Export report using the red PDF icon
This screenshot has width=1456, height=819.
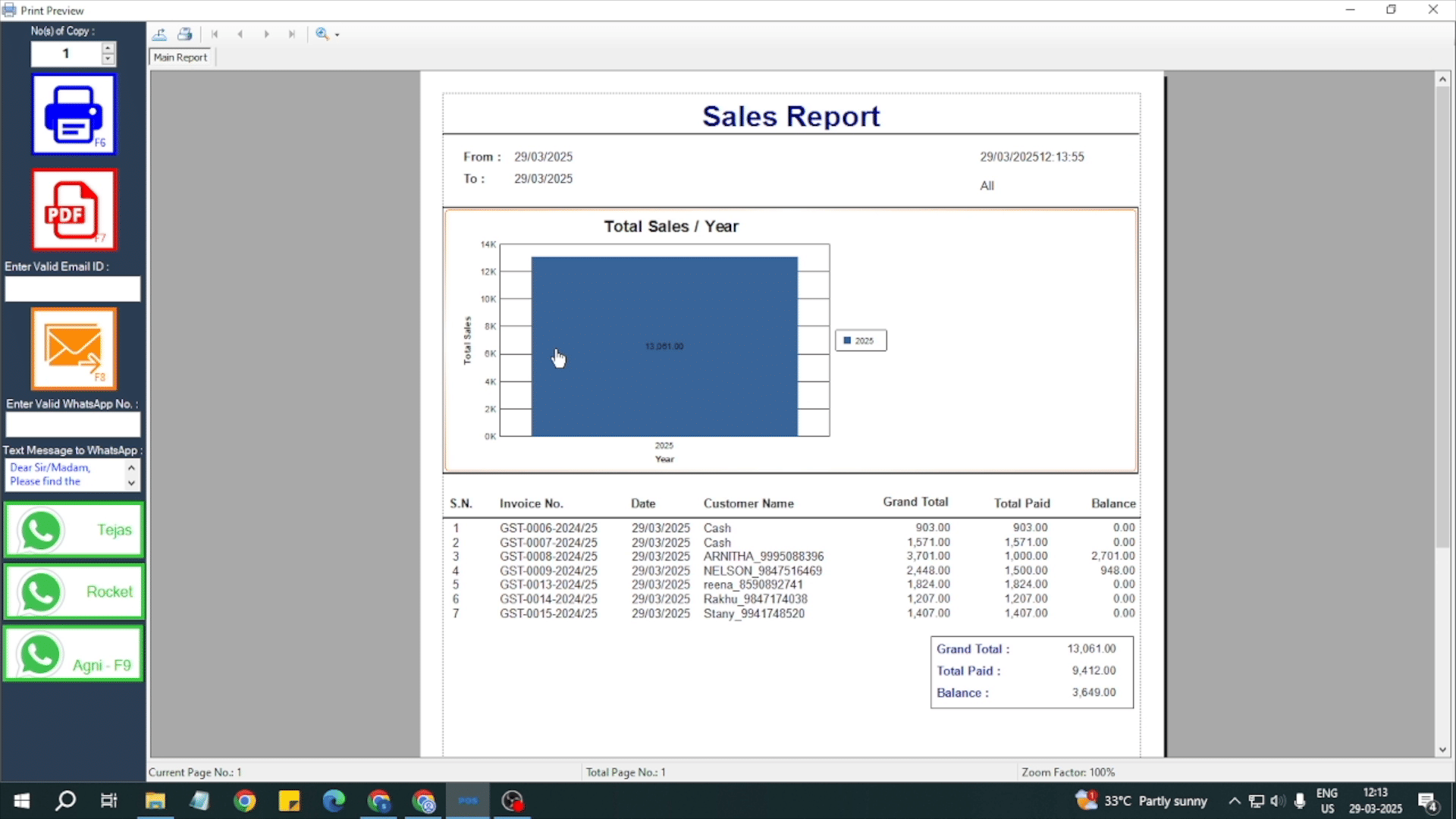[74, 209]
